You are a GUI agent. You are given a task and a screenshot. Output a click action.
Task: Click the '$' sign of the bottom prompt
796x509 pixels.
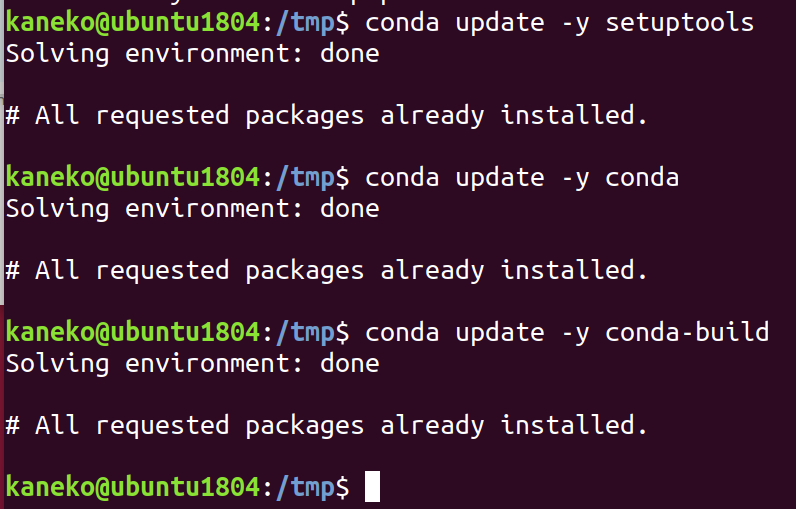pos(342,487)
